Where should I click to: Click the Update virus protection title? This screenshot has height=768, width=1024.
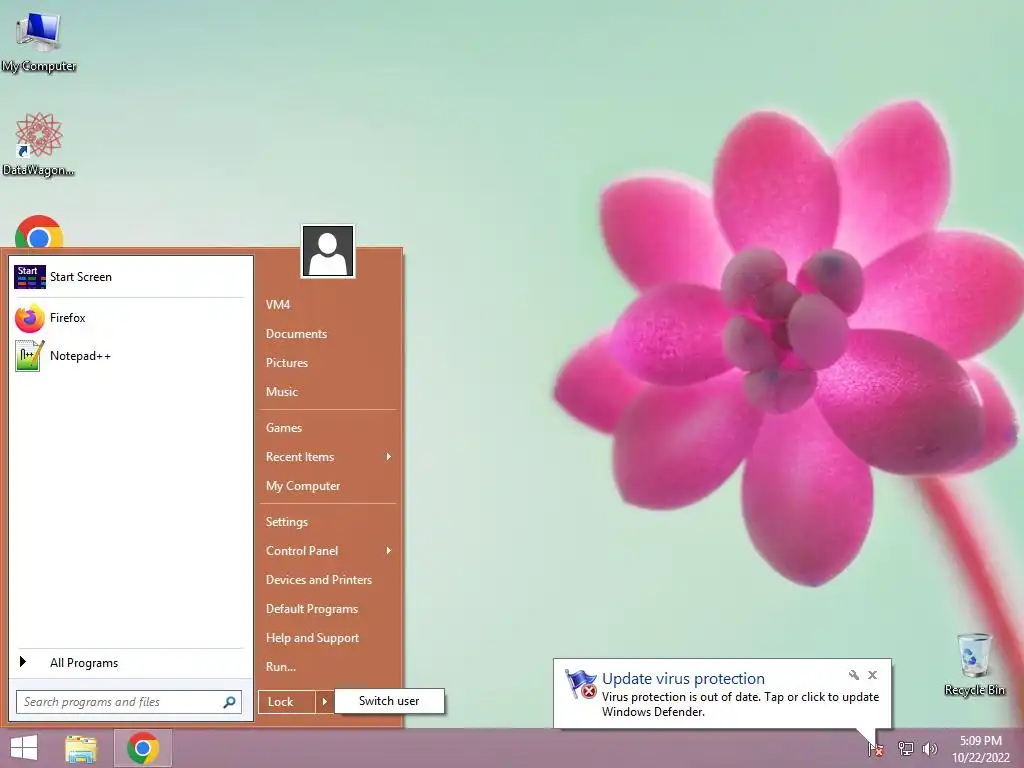point(683,679)
